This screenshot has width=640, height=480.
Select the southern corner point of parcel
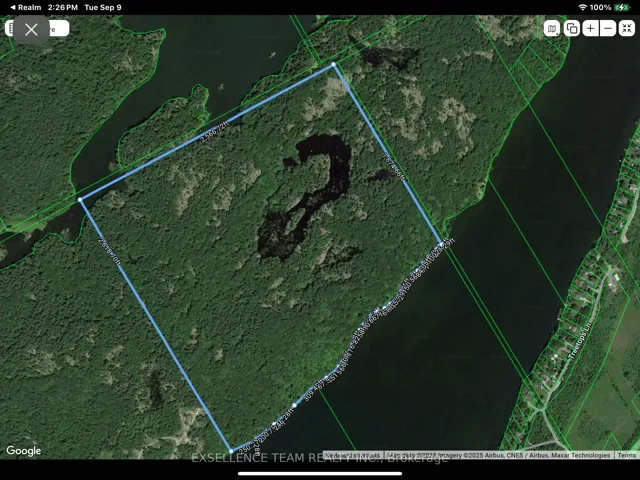230,451
